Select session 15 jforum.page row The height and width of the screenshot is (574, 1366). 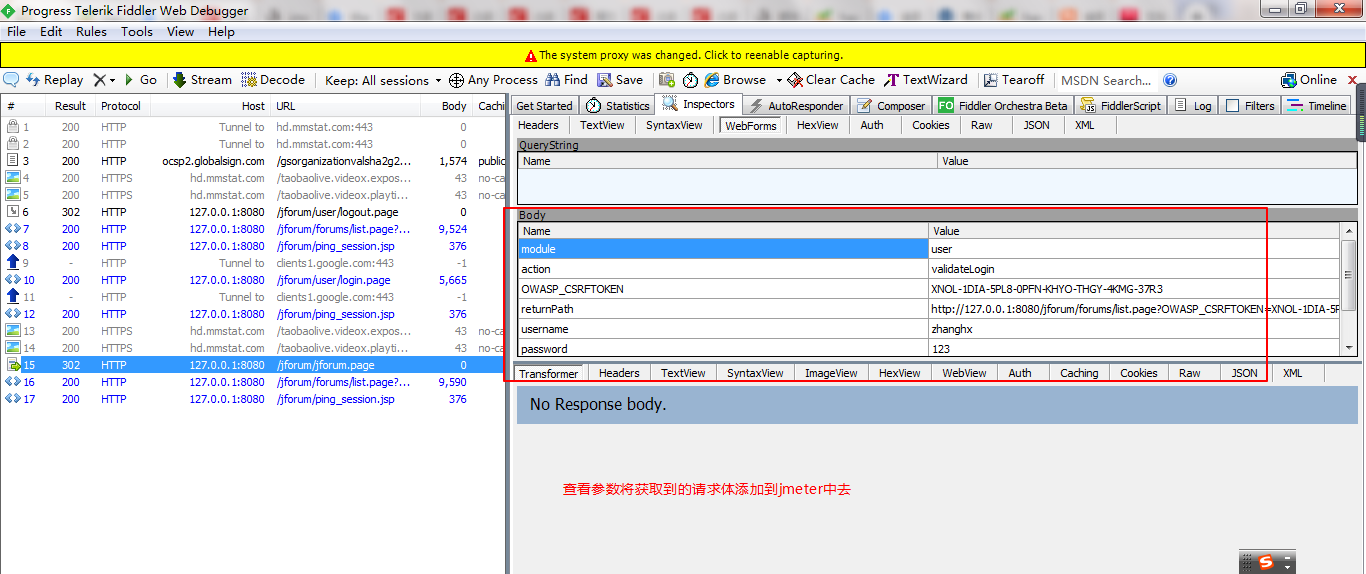click(x=254, y=365)
